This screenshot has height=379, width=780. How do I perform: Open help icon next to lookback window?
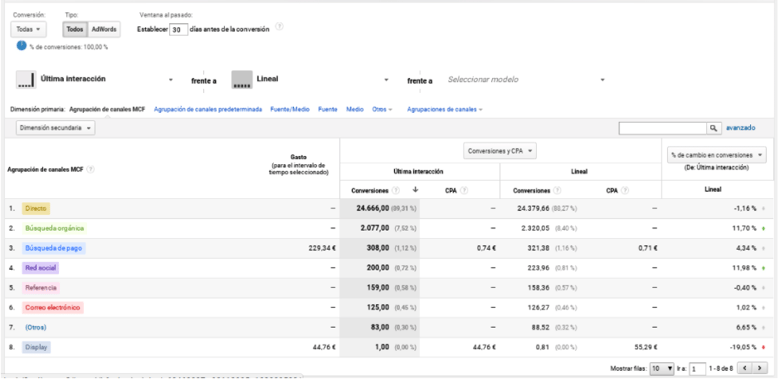tap(280, 27)
